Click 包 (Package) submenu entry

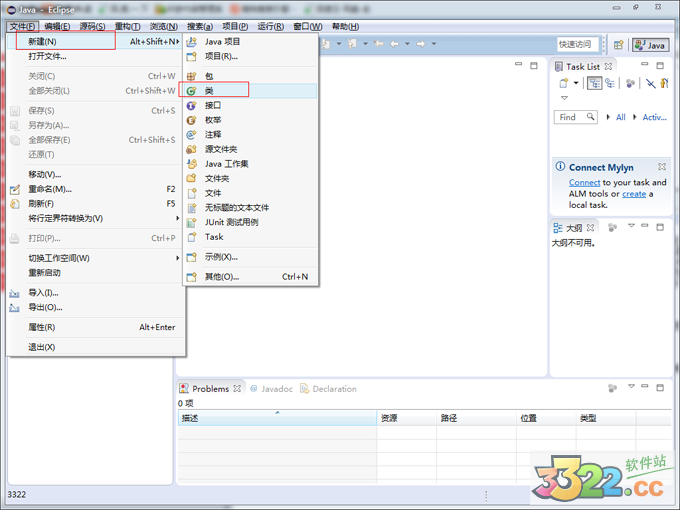251,76
